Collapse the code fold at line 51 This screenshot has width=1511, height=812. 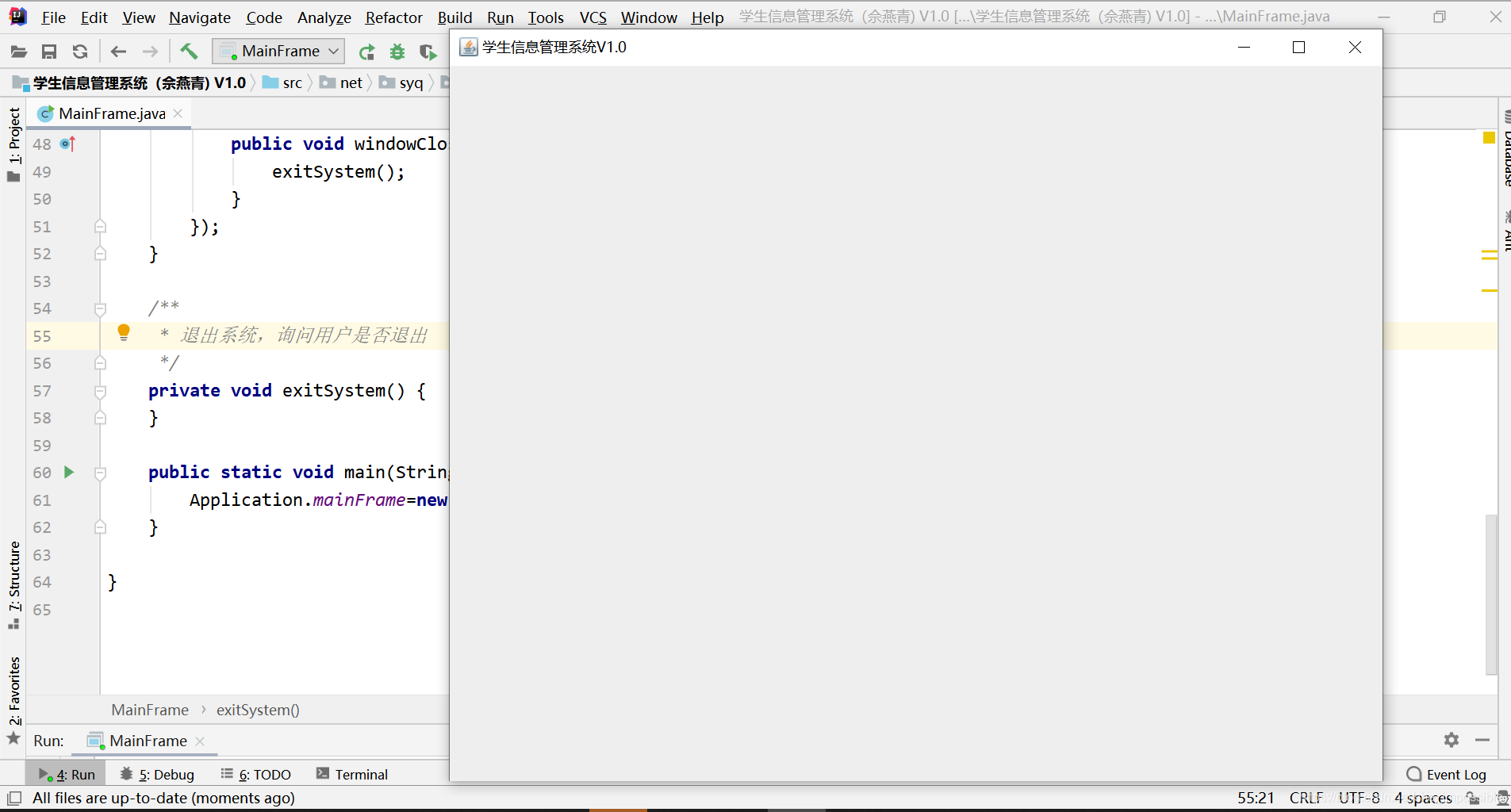[x=100, y=227]
